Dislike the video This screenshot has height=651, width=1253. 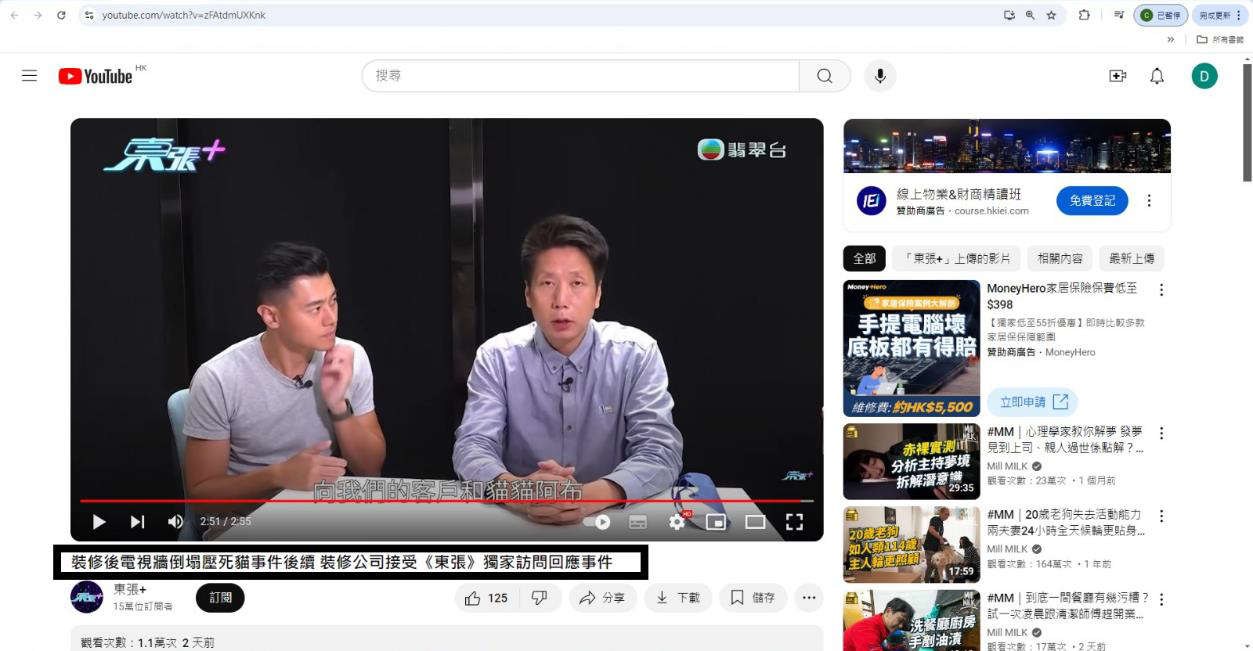539,598
